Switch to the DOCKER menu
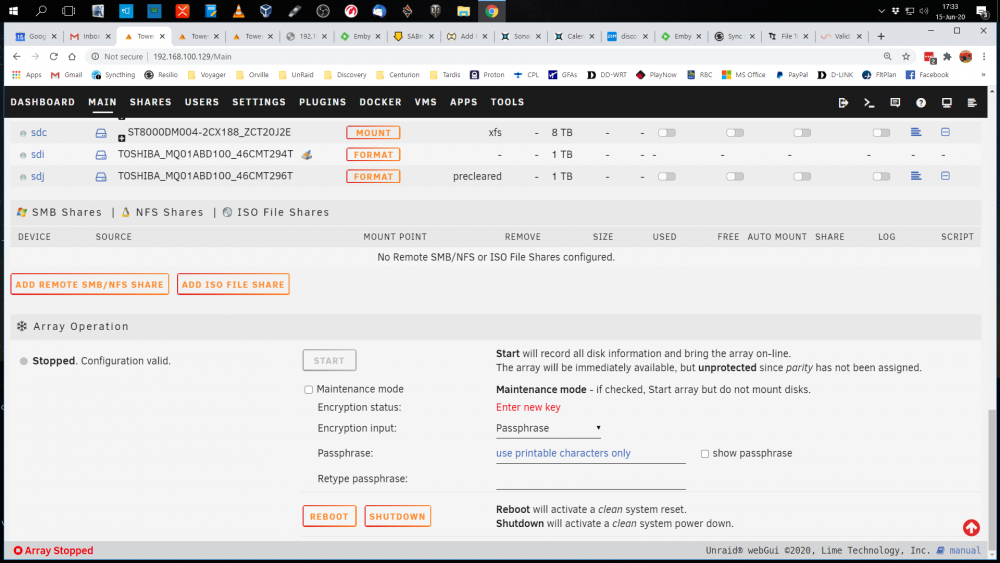 tap(381, 102)
